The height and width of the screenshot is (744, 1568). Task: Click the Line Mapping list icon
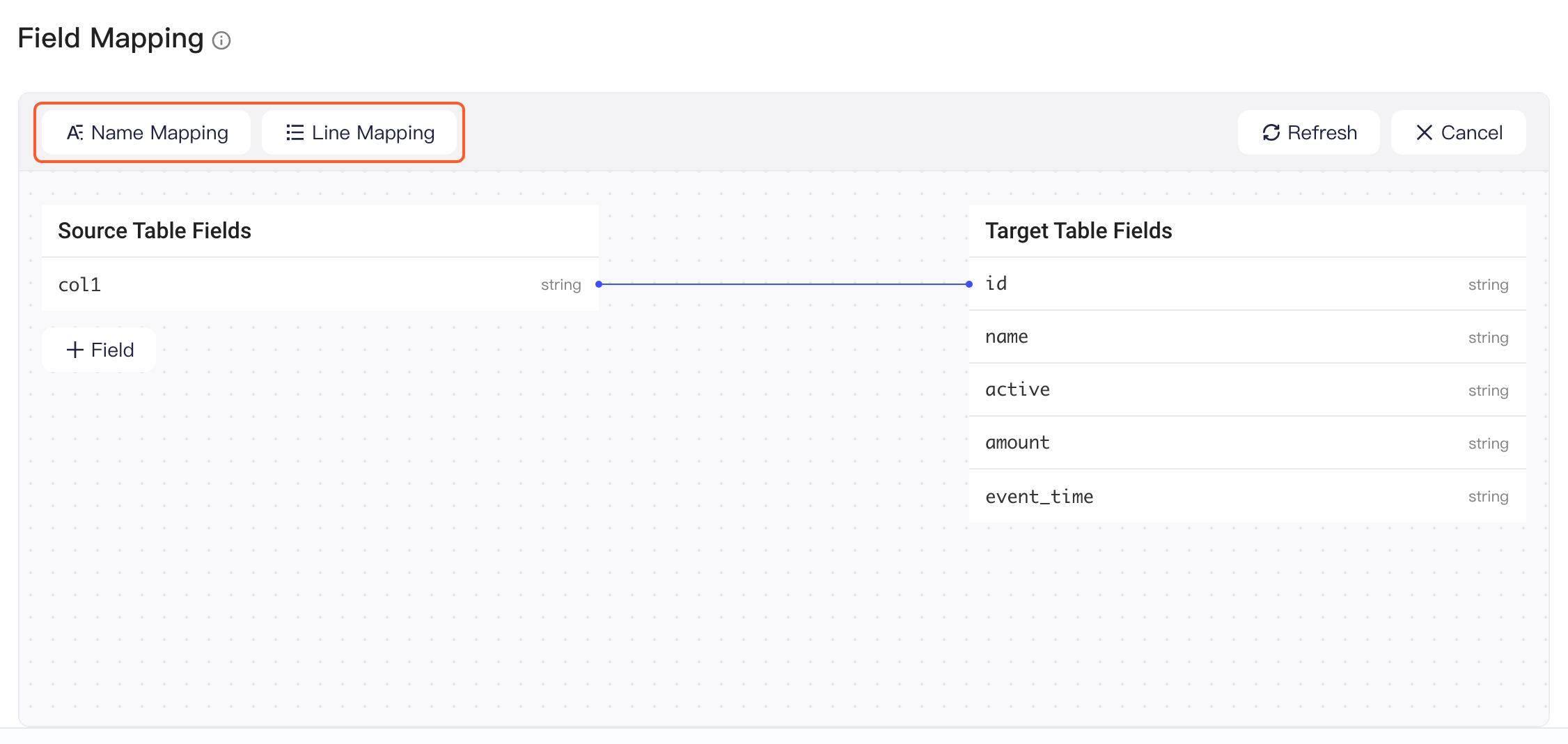(295, 132)
